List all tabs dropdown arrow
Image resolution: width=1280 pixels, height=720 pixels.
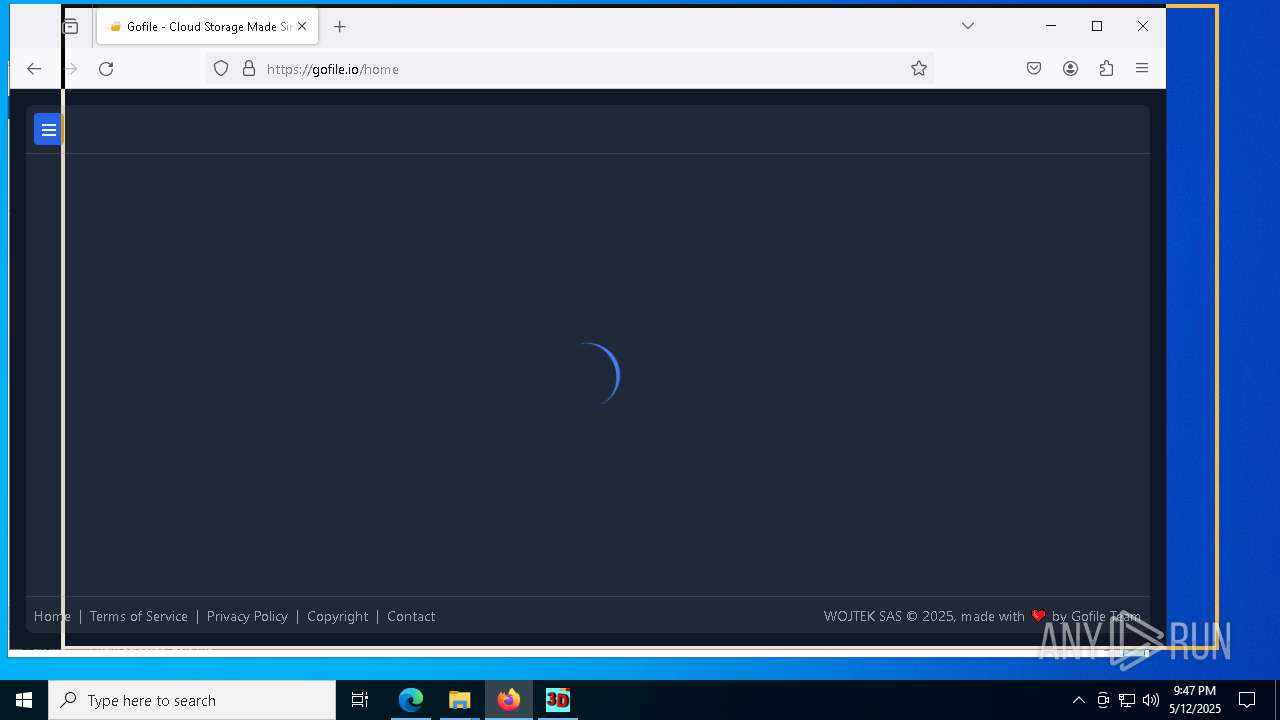(967, 26)
